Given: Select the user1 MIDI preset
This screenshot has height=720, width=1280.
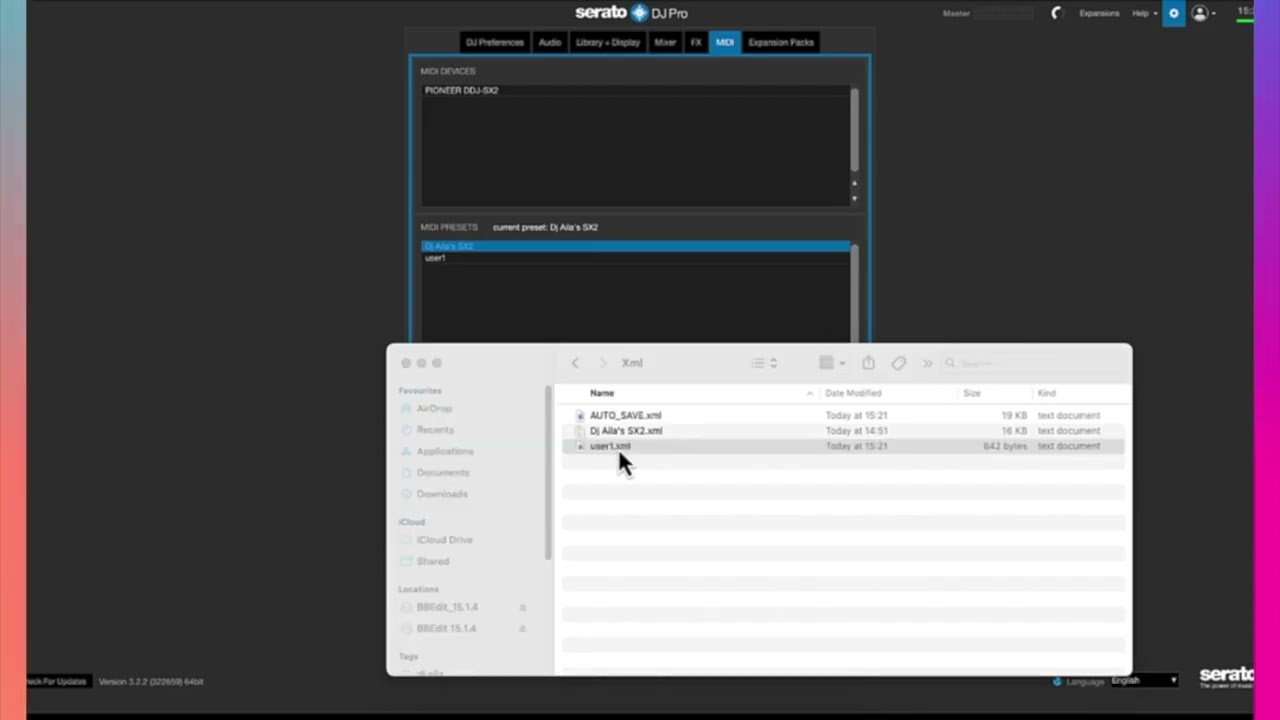Looking at the screenshot, I should point(636,258).
